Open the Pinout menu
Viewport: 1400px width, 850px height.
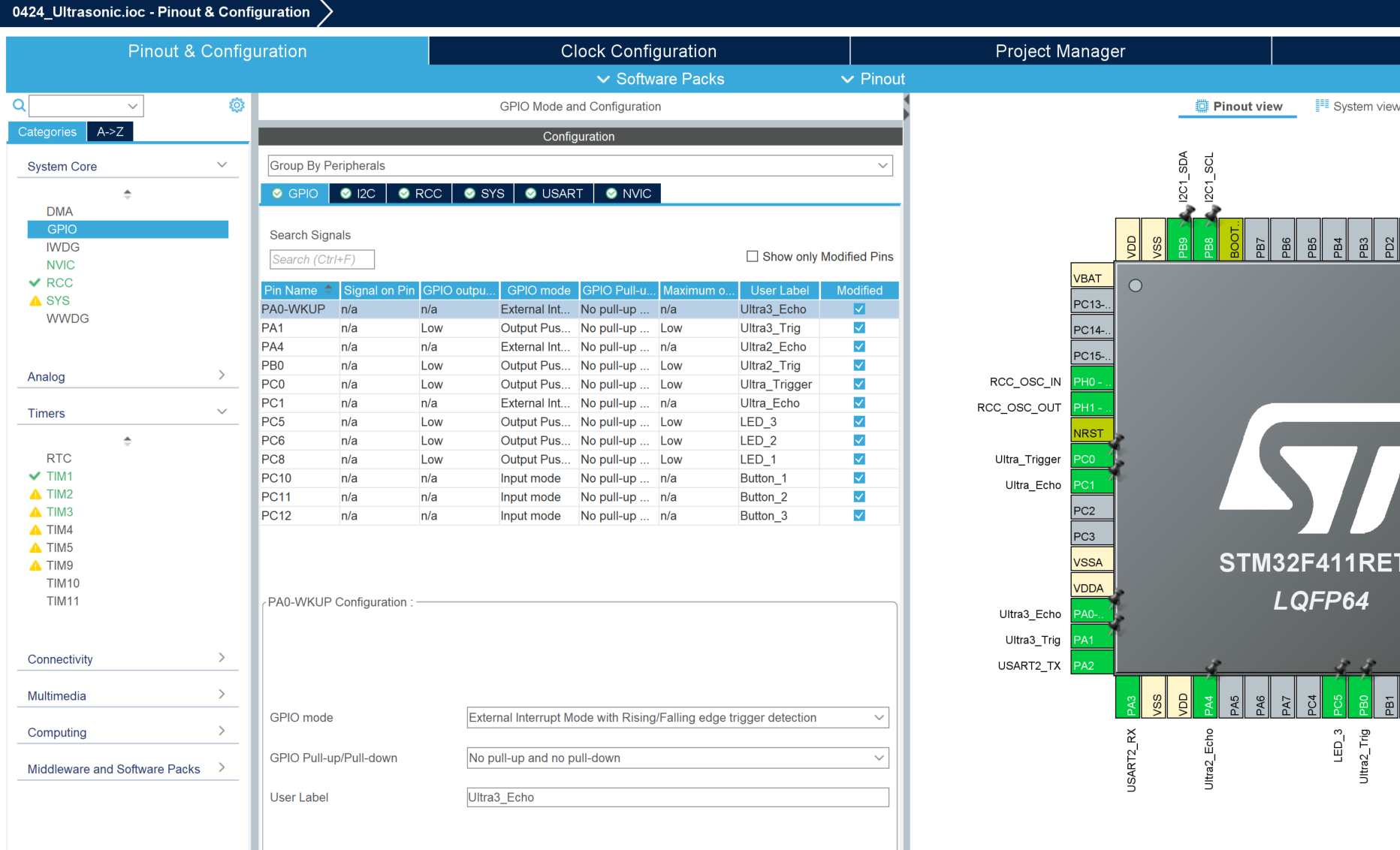click(873, 79)
